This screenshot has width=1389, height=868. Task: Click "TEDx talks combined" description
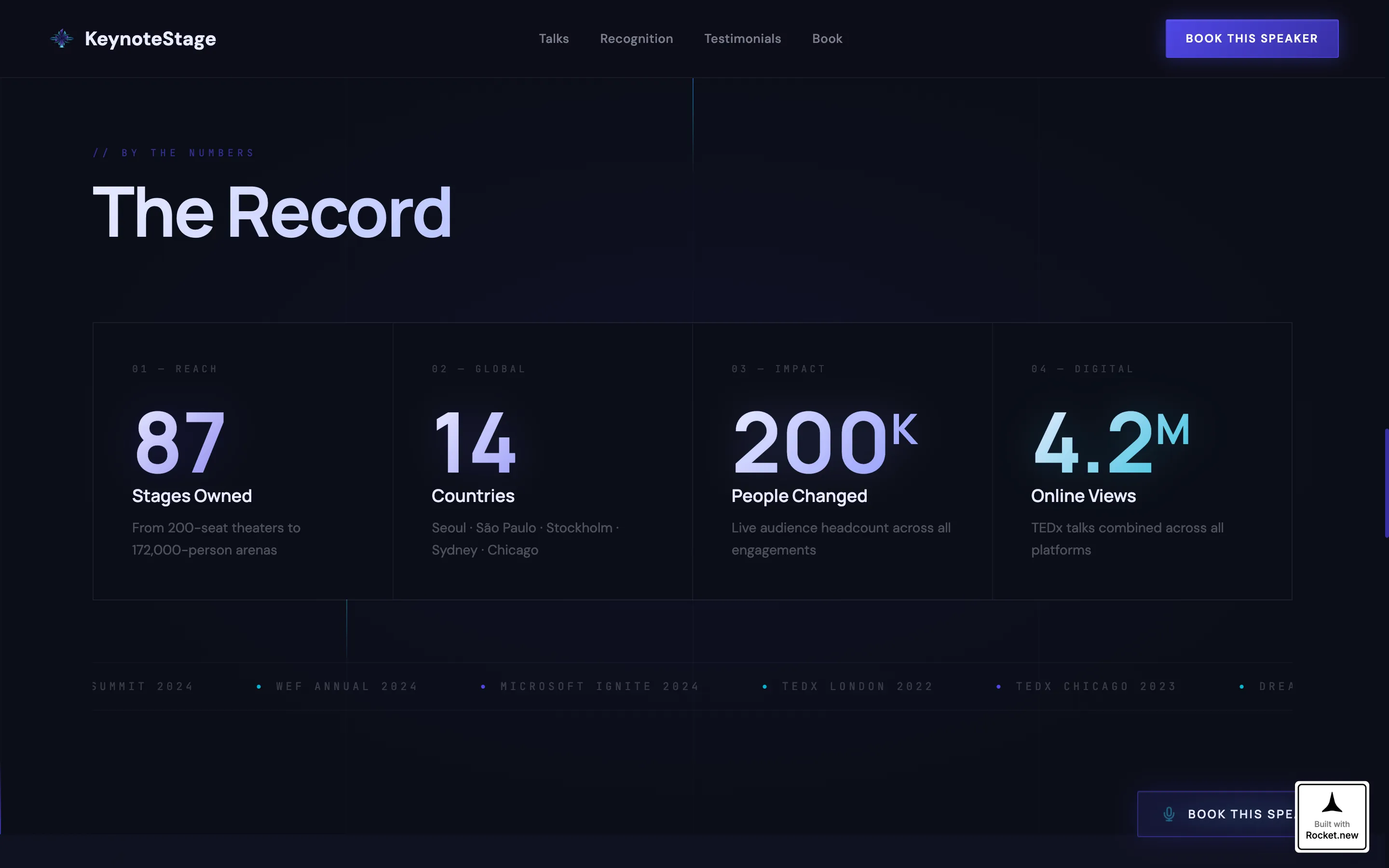pos(1127,539)
